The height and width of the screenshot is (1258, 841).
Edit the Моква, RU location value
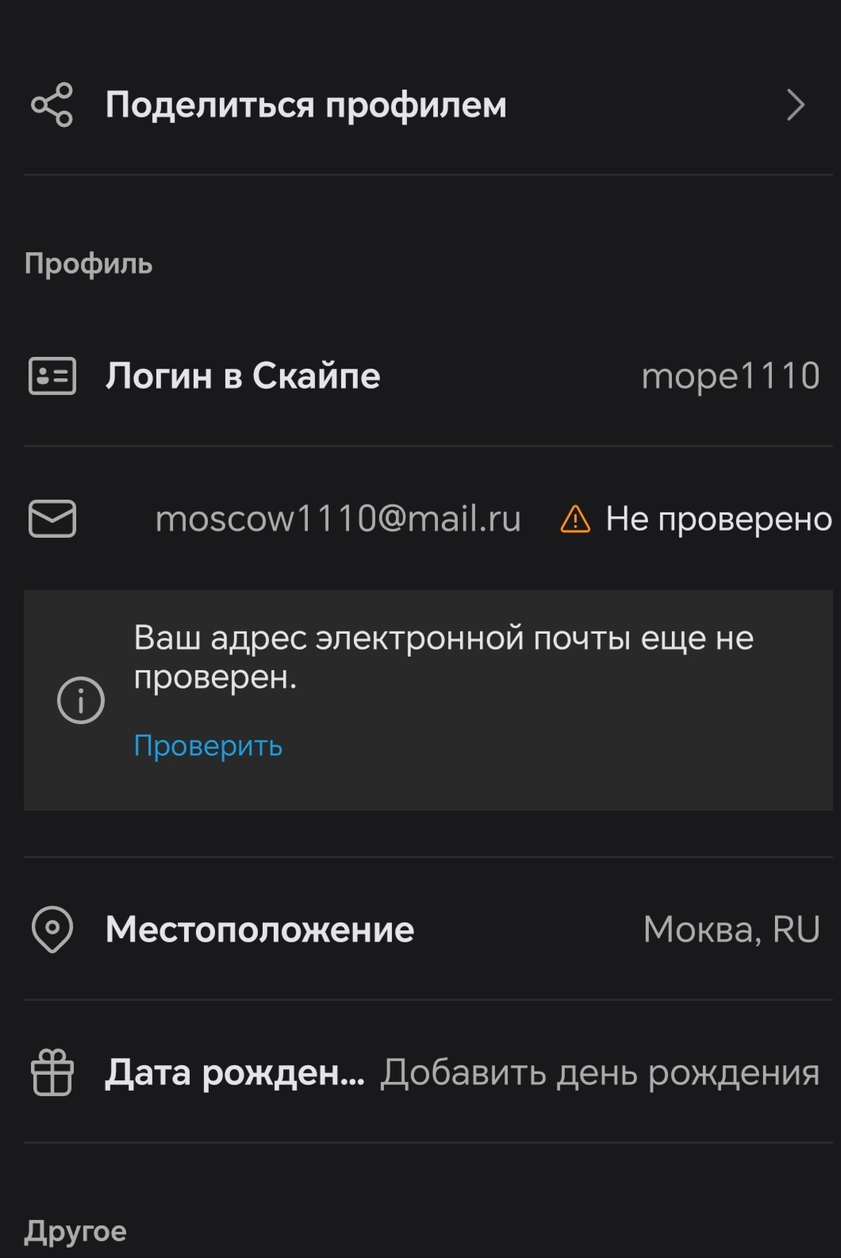[x=731, y=930]
